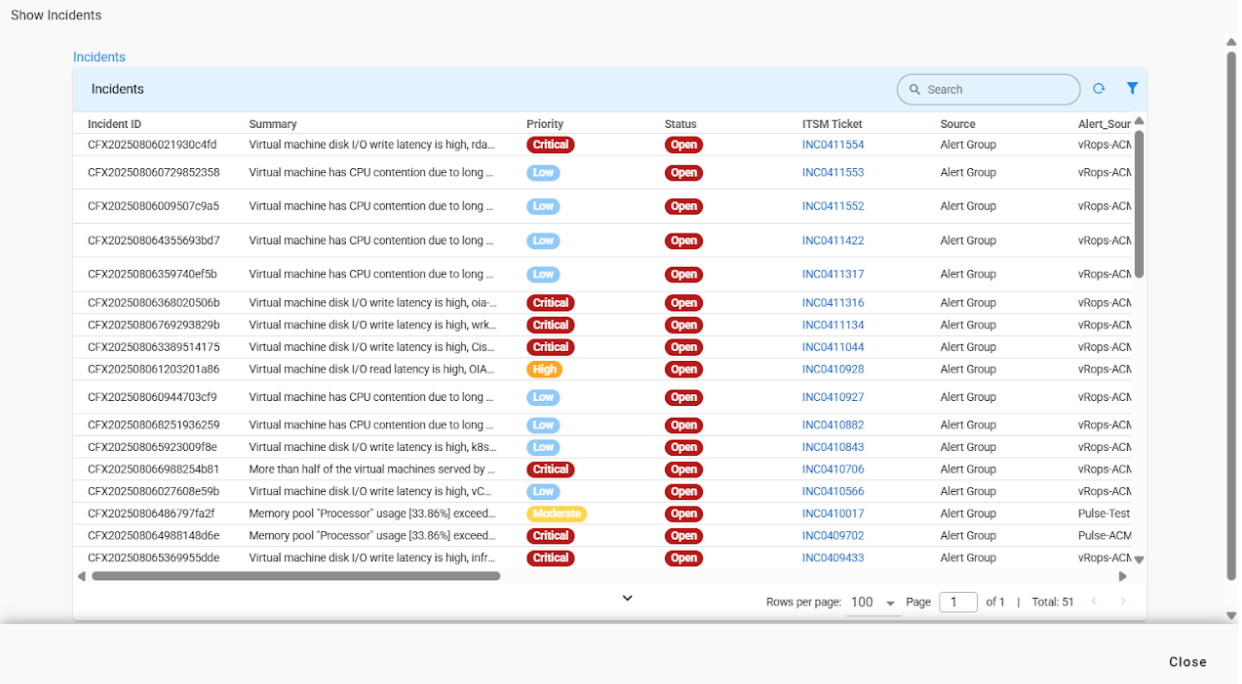1242x684 pixels.
Task: Open the Rows per page dropdown
Action: point(871,601)
